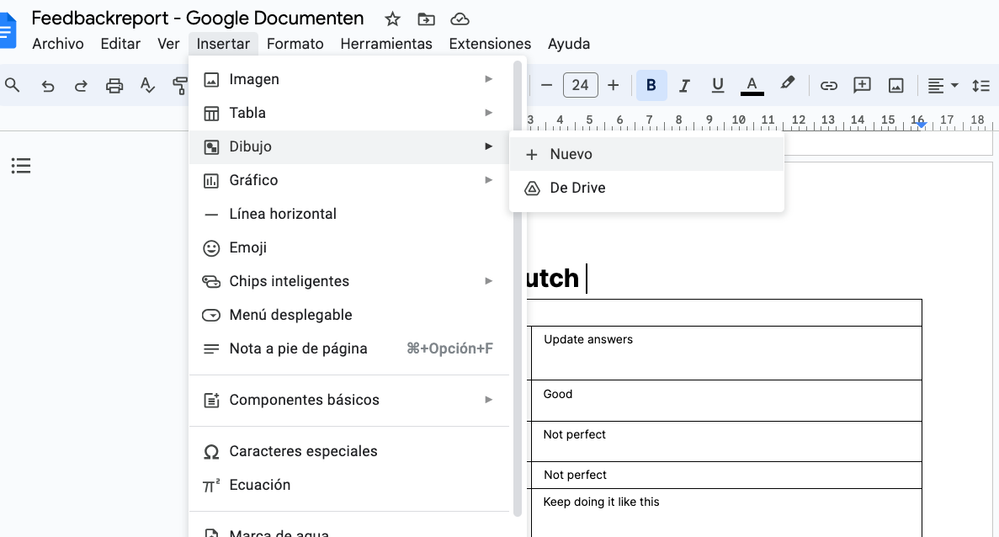Screen dimensions: 999x537
Task: Open the text alignment dropdown
Action: coord(943,85)
